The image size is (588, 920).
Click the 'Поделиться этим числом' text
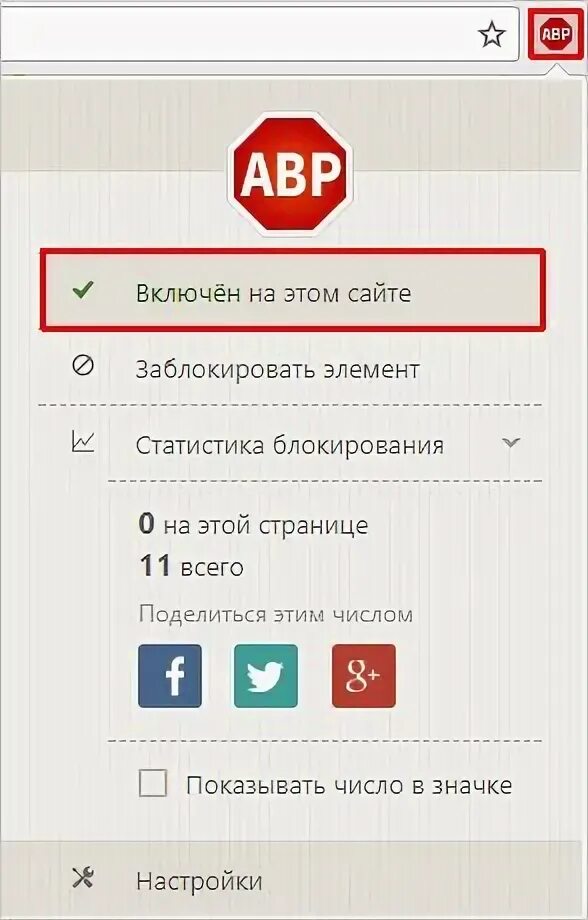[x=276, y=614]
